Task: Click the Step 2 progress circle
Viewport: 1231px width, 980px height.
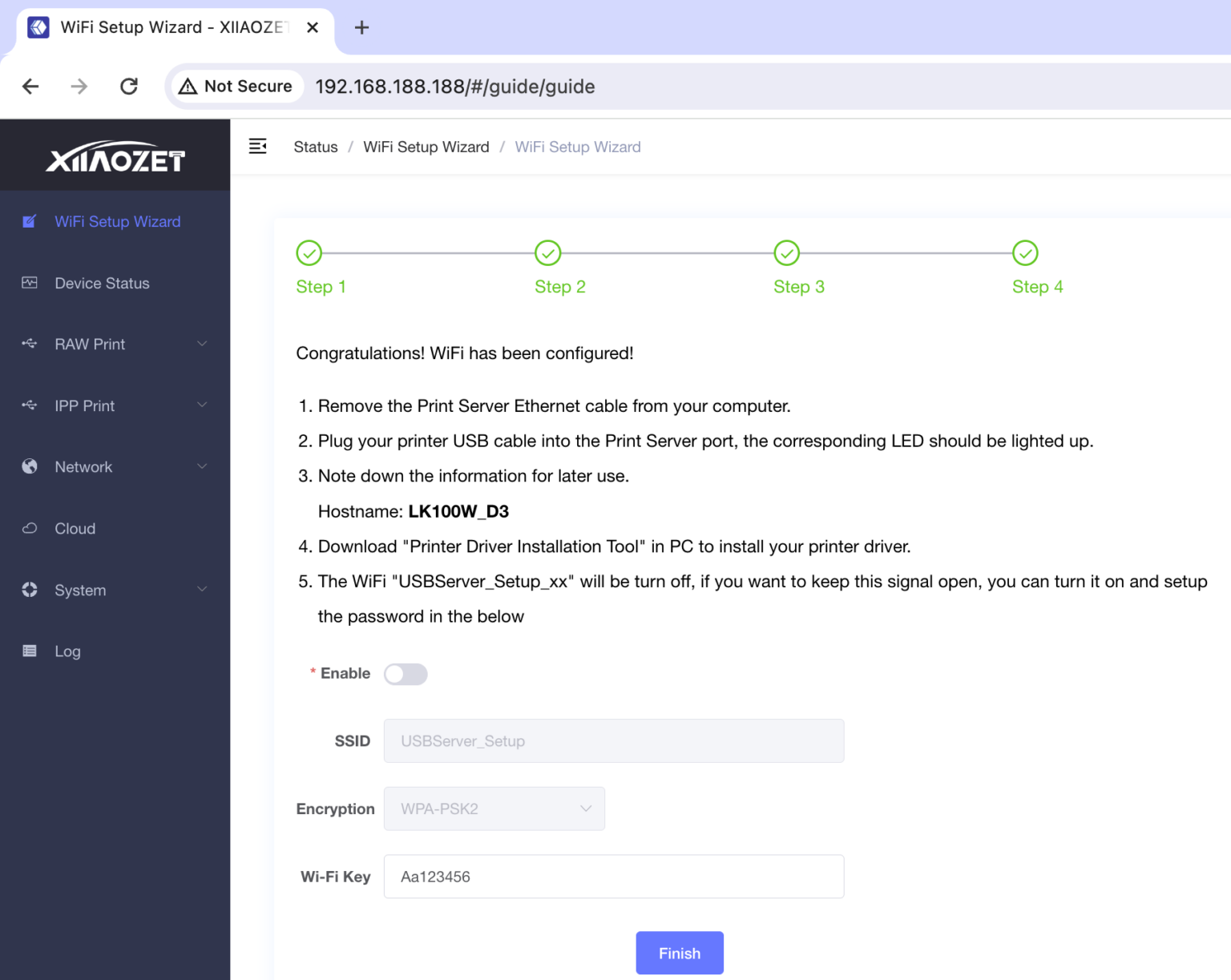Action: point(547,252)
